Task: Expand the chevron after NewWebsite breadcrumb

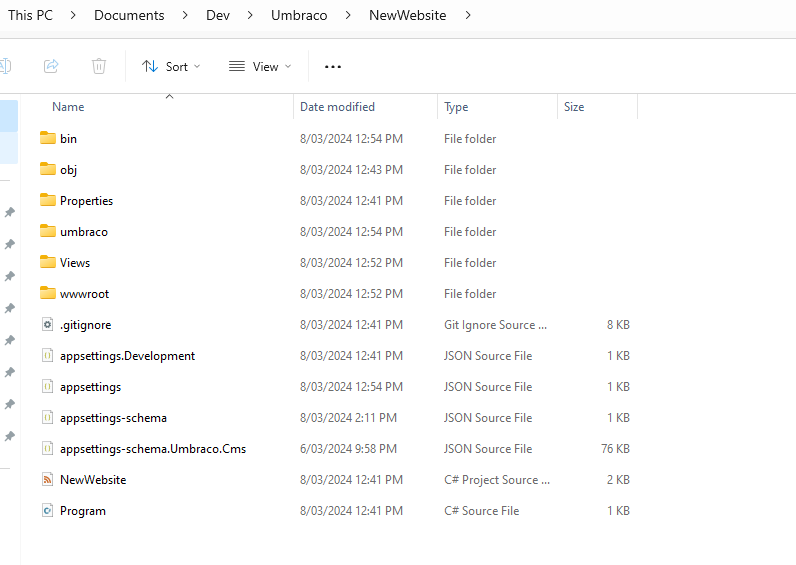Action: tap(468, 15)
